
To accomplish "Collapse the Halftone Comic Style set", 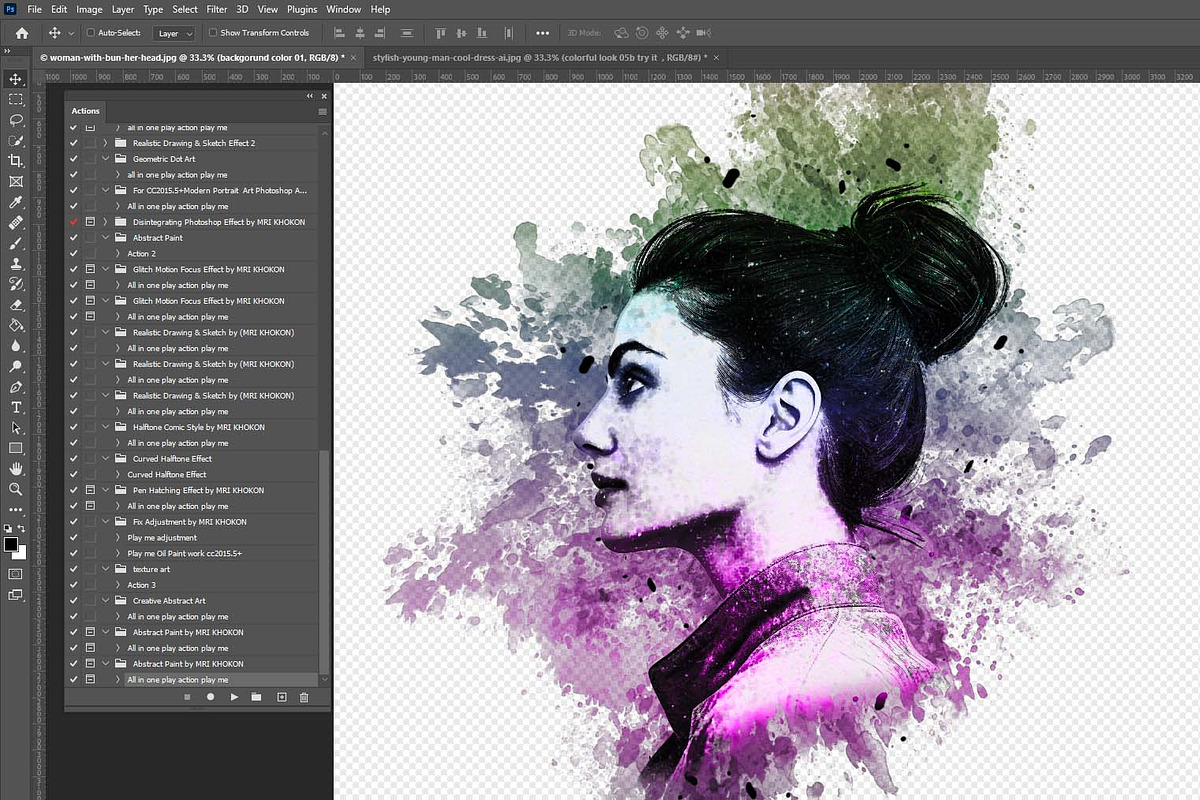I will [106, 427].
